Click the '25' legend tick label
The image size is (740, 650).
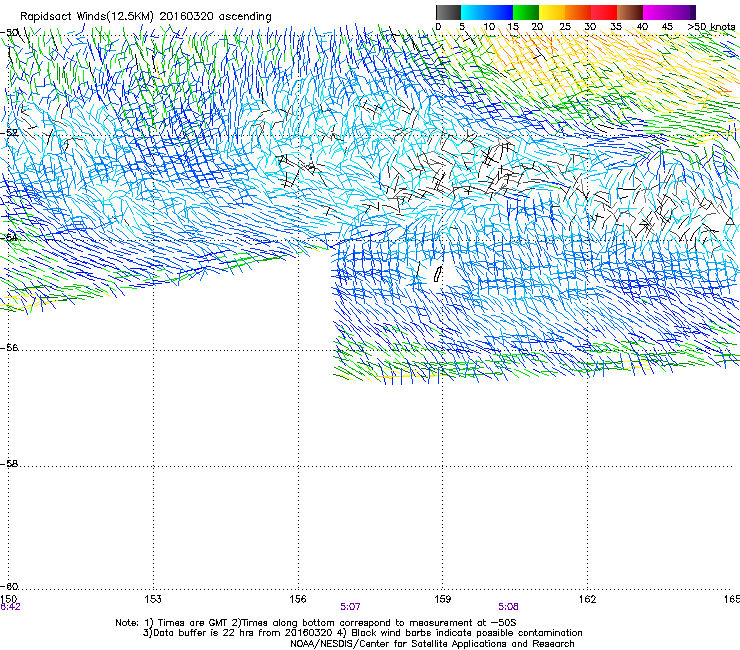[x=564, y=27]
